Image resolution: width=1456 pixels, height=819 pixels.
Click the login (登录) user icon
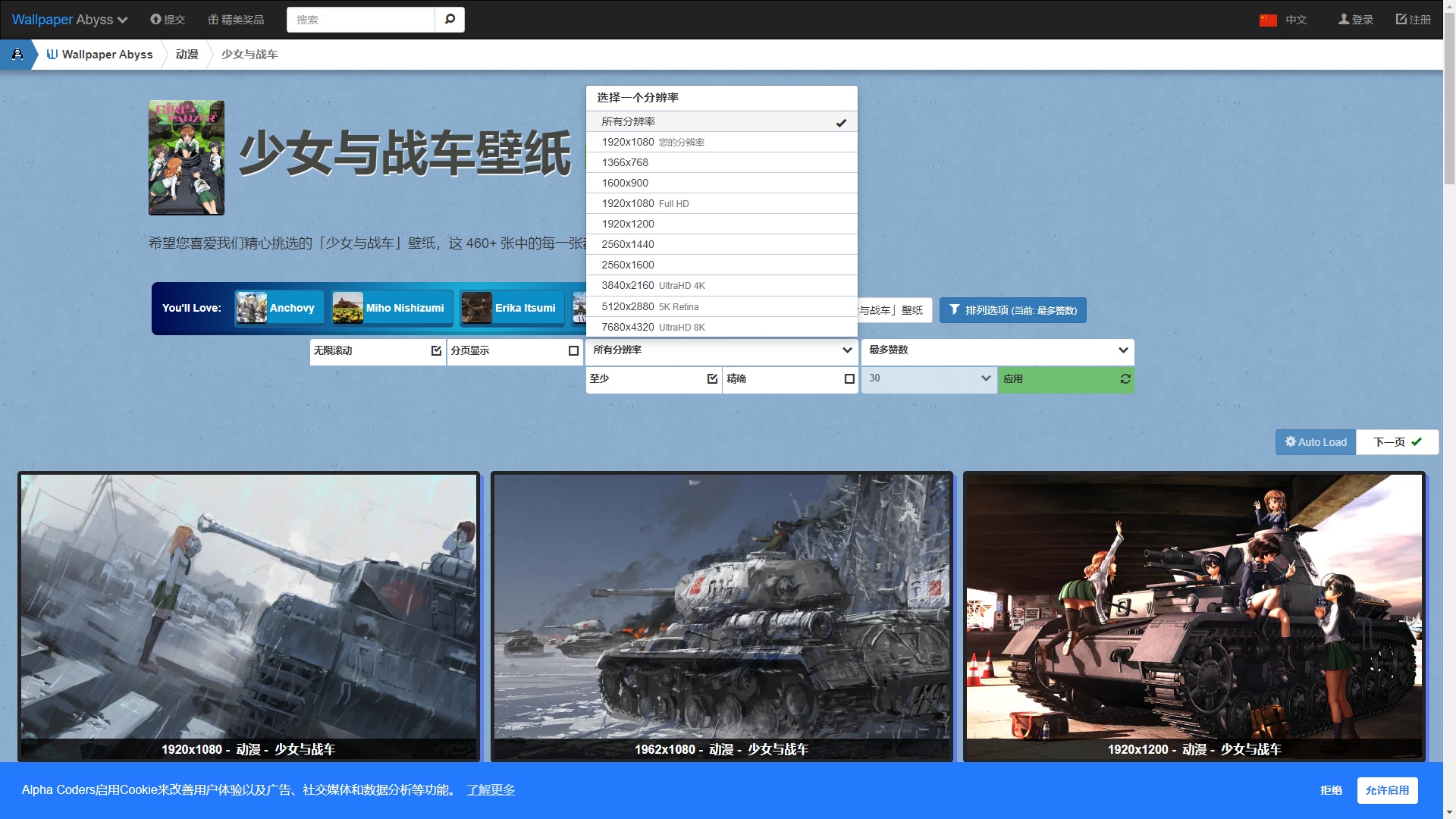point(1343,19)
